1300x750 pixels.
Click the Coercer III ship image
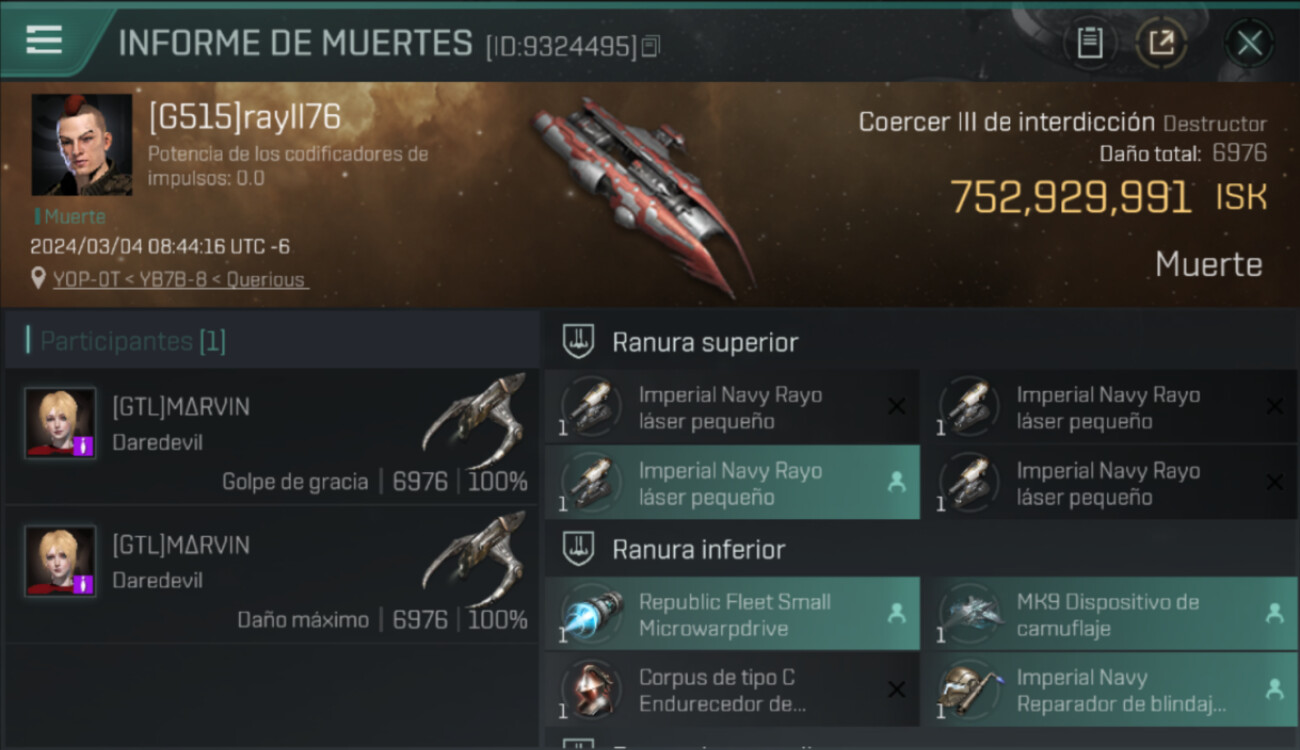pyautogui.click(x=640, y=195)
